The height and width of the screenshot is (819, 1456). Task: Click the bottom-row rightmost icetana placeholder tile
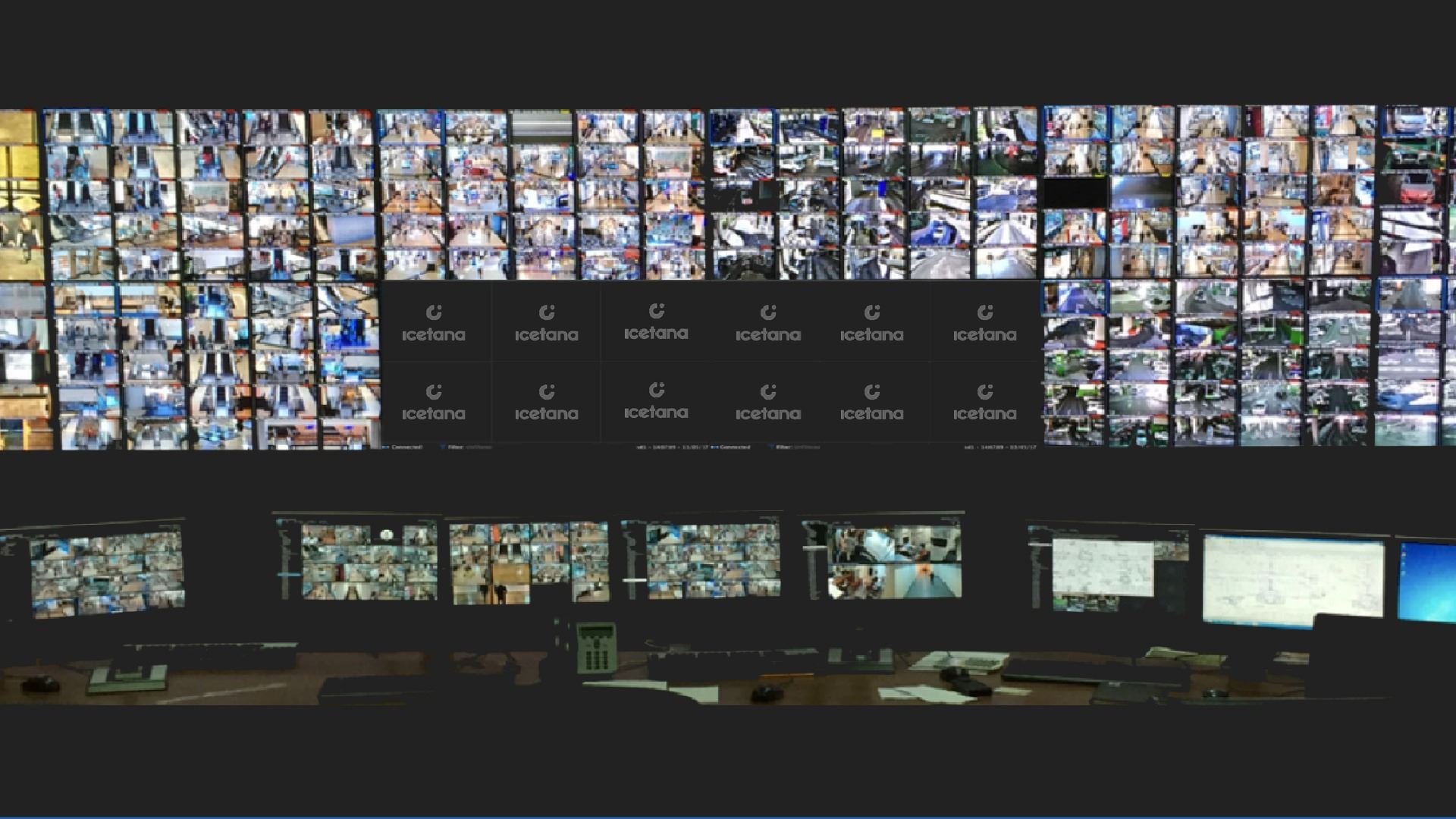click(984, 402)
